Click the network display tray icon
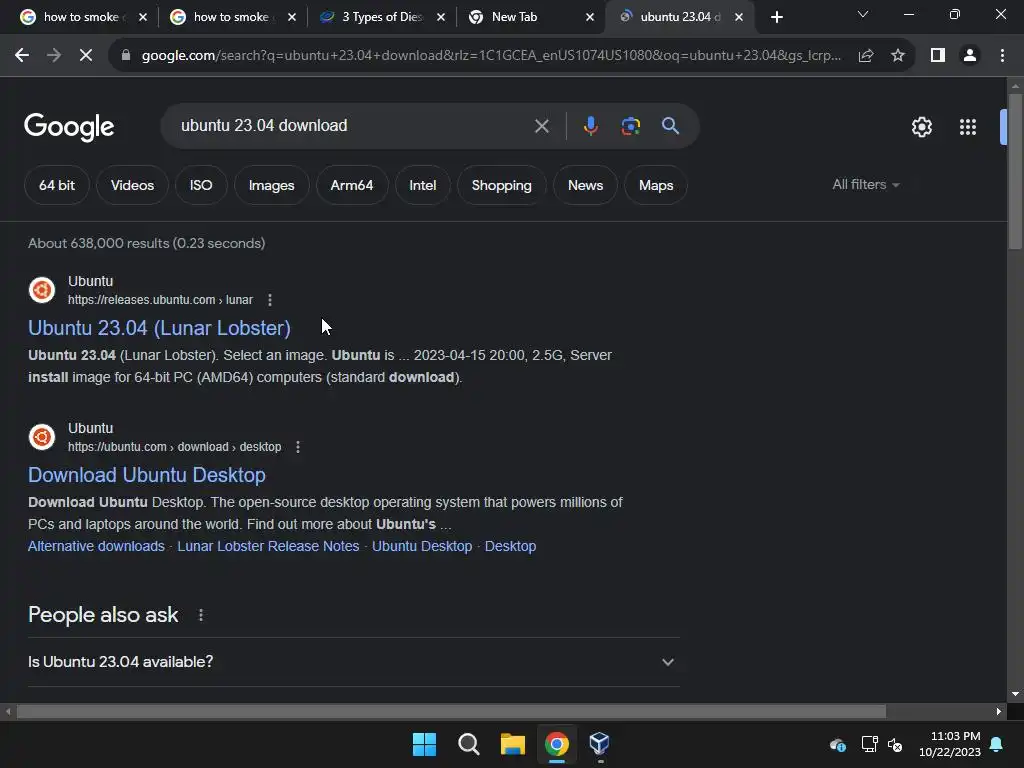The image size is (1024, 768). (x=869, y=744)
